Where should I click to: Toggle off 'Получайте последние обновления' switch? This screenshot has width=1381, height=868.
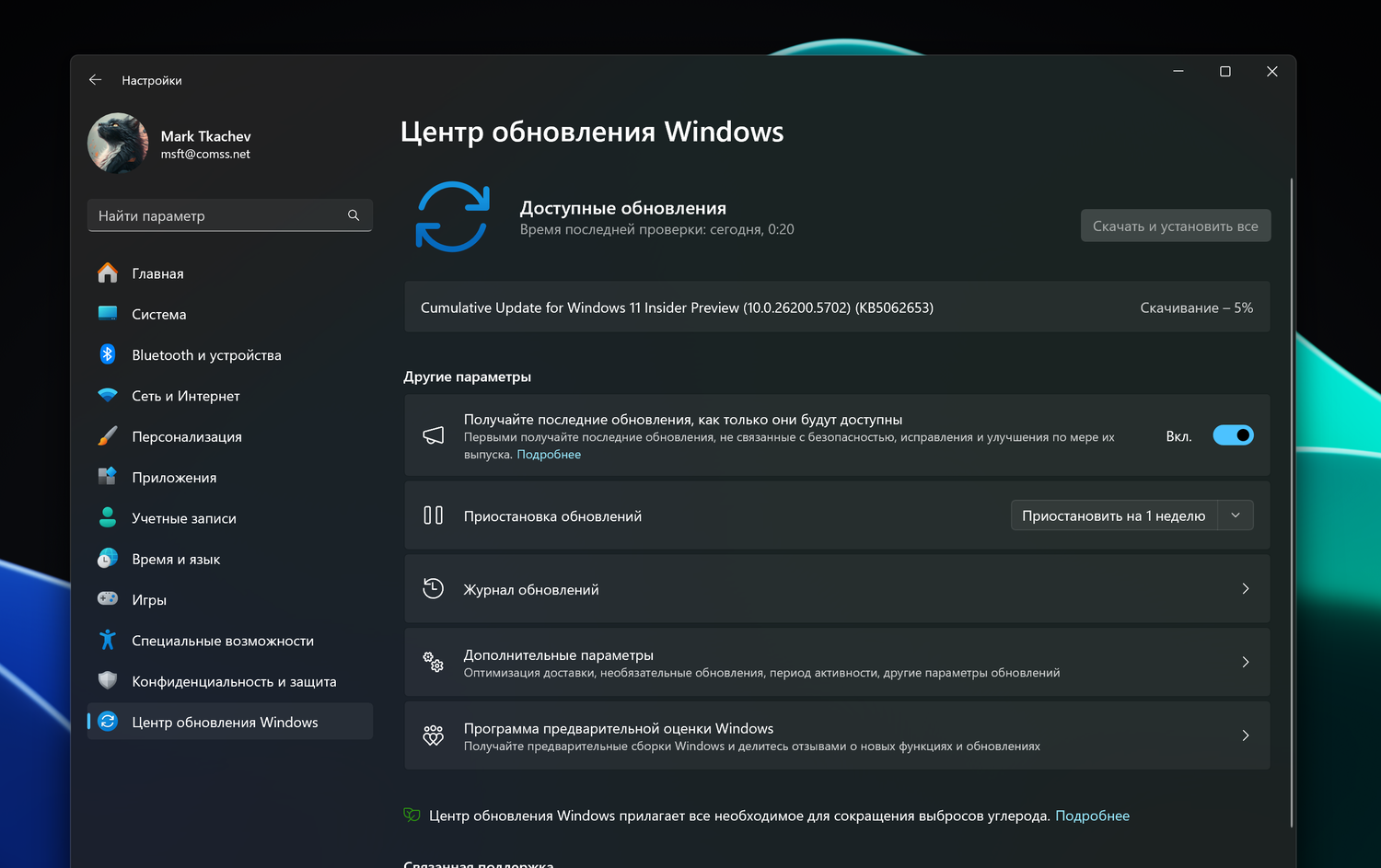1233,435
